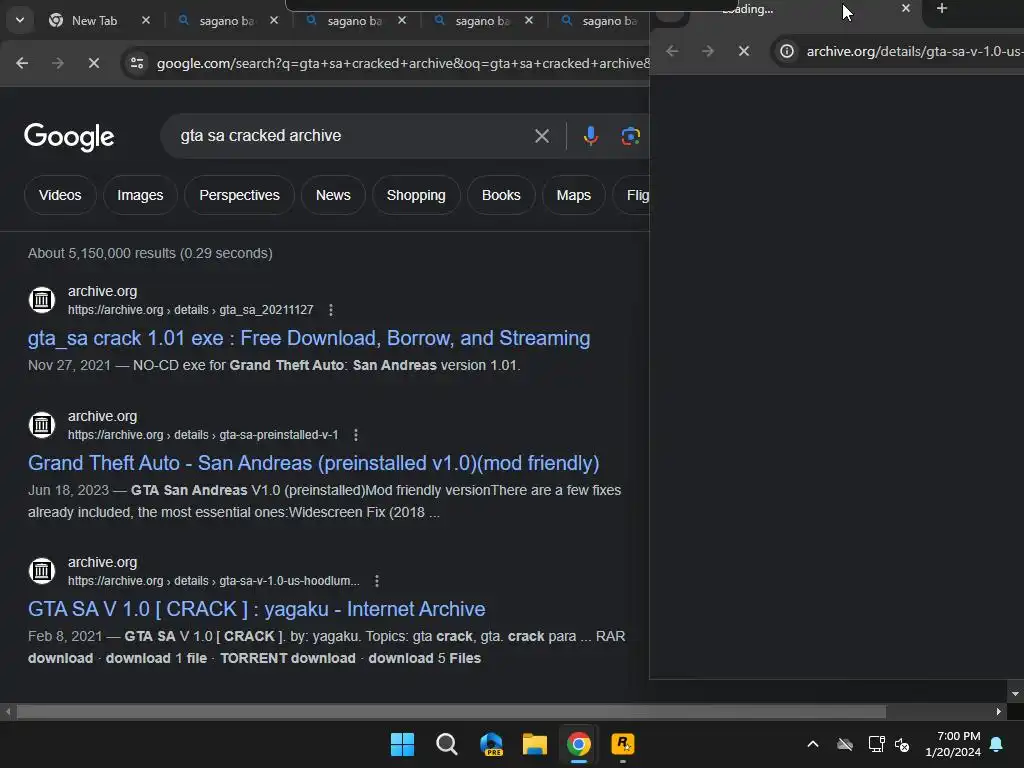Open the Windows Start menu
Image resolution: width=1024 pixels, height=768 pixels.
tap(402, 744)
